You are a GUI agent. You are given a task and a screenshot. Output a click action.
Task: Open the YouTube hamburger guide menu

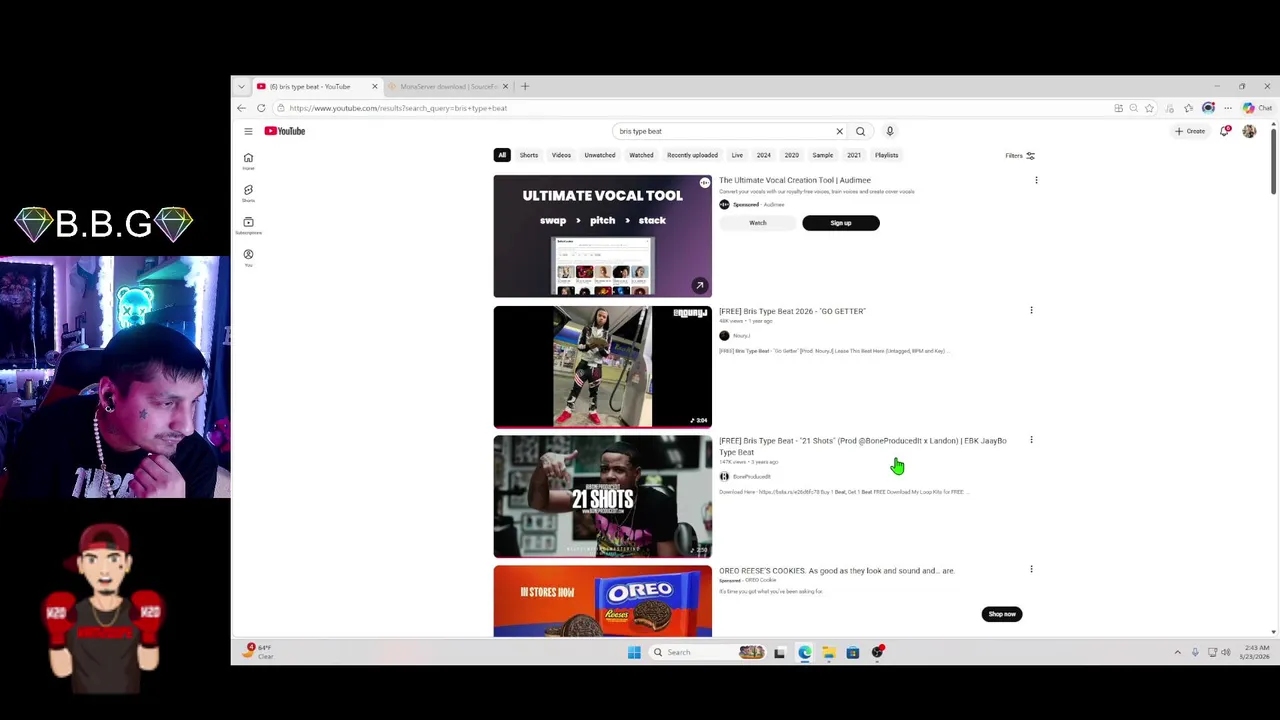coord(248,131)
